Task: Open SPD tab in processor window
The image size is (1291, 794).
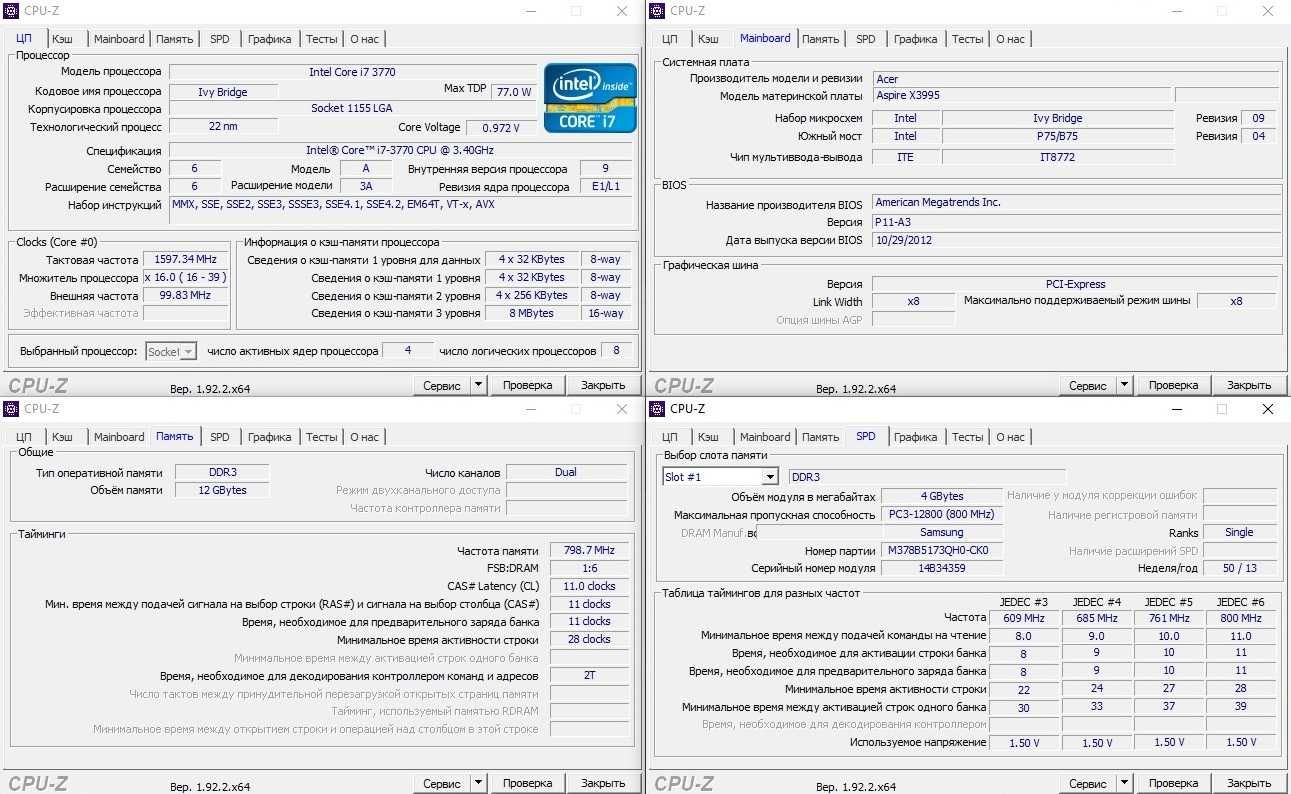Action: (x=219, y=39)
